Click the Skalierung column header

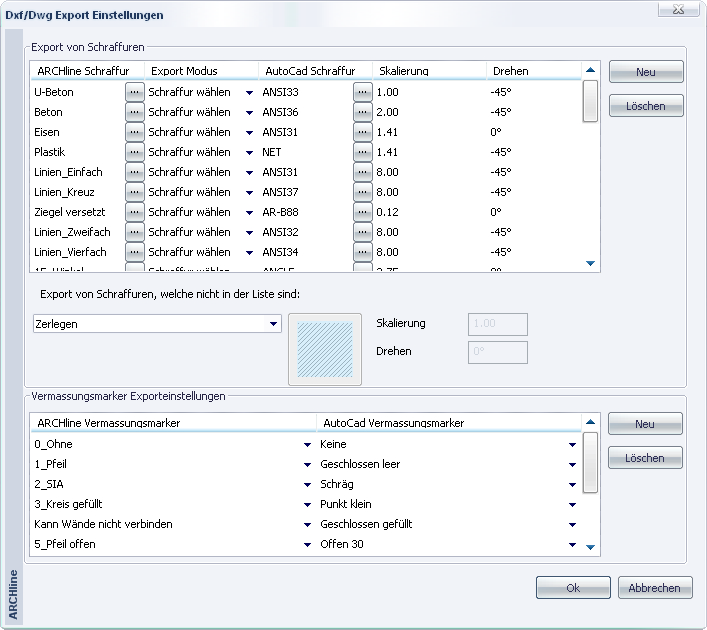tap(430, 71)
